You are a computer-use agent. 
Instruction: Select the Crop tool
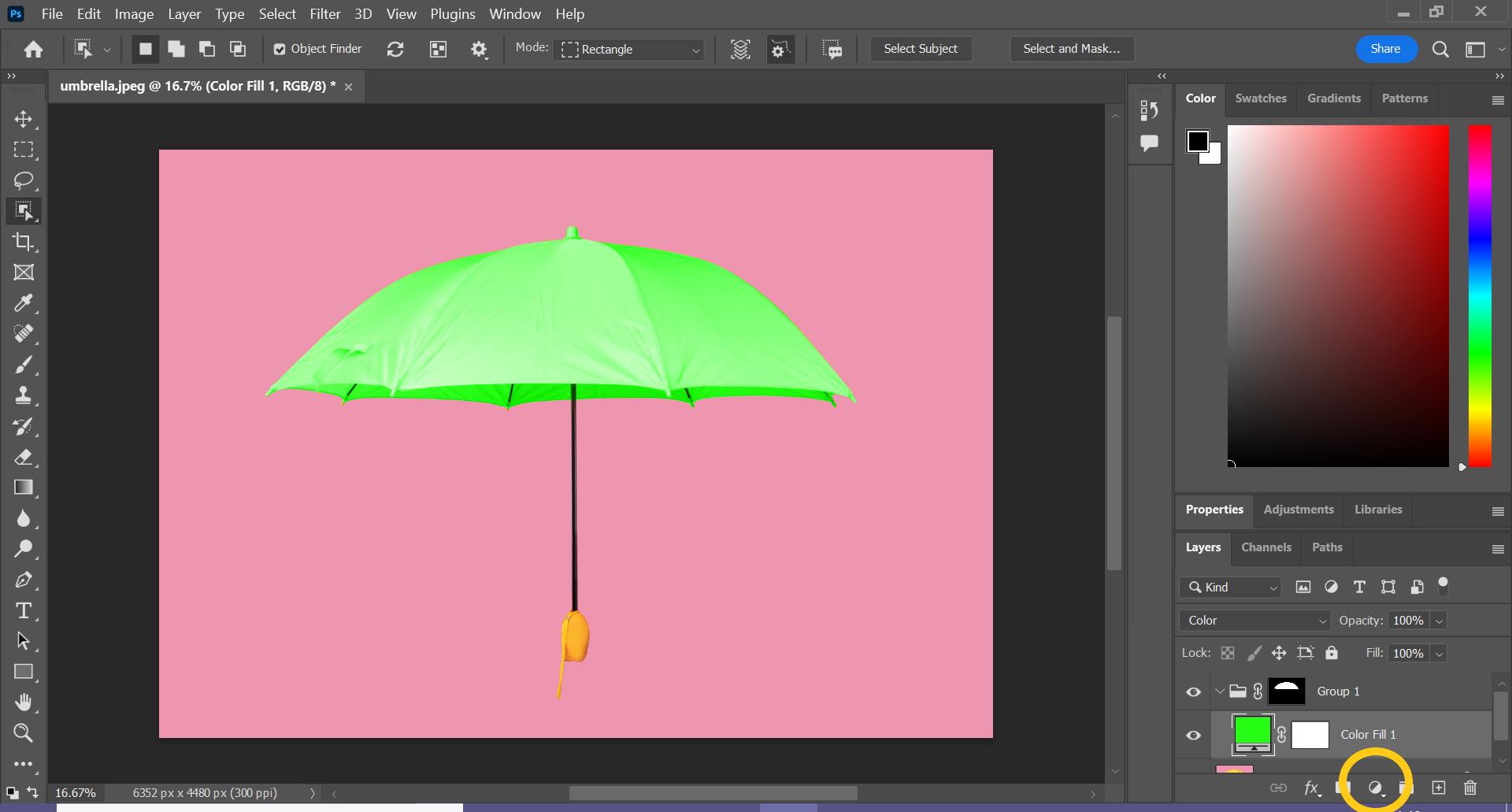(24, 242)
